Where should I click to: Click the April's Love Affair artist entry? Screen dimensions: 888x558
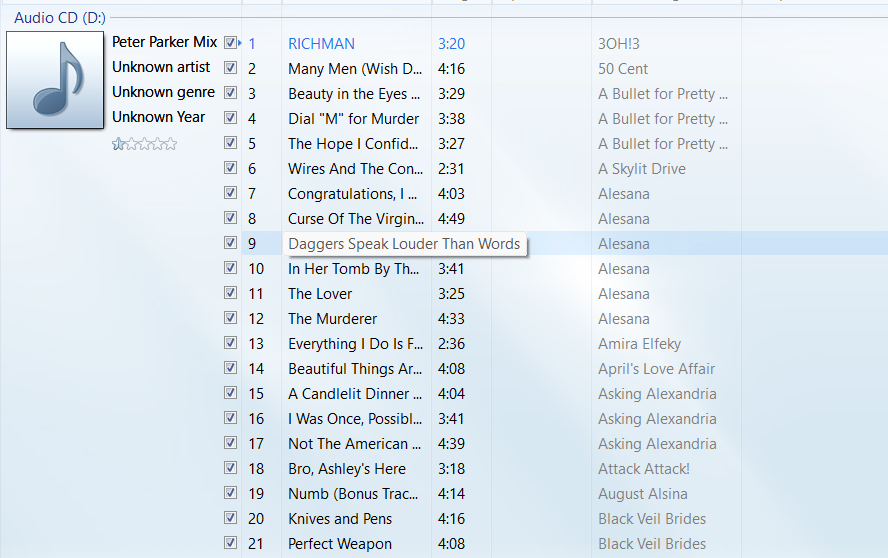click(x=656, y=369)
